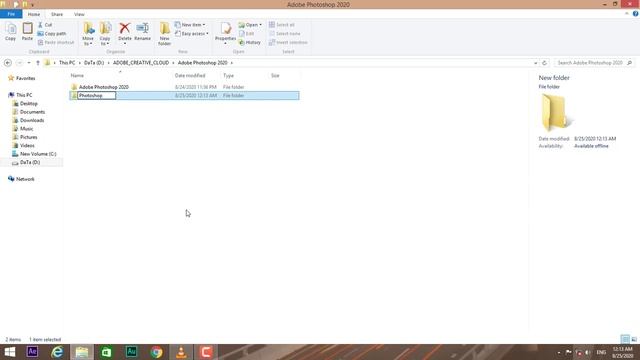Expand the address bar history dropdown

(536, 63)
